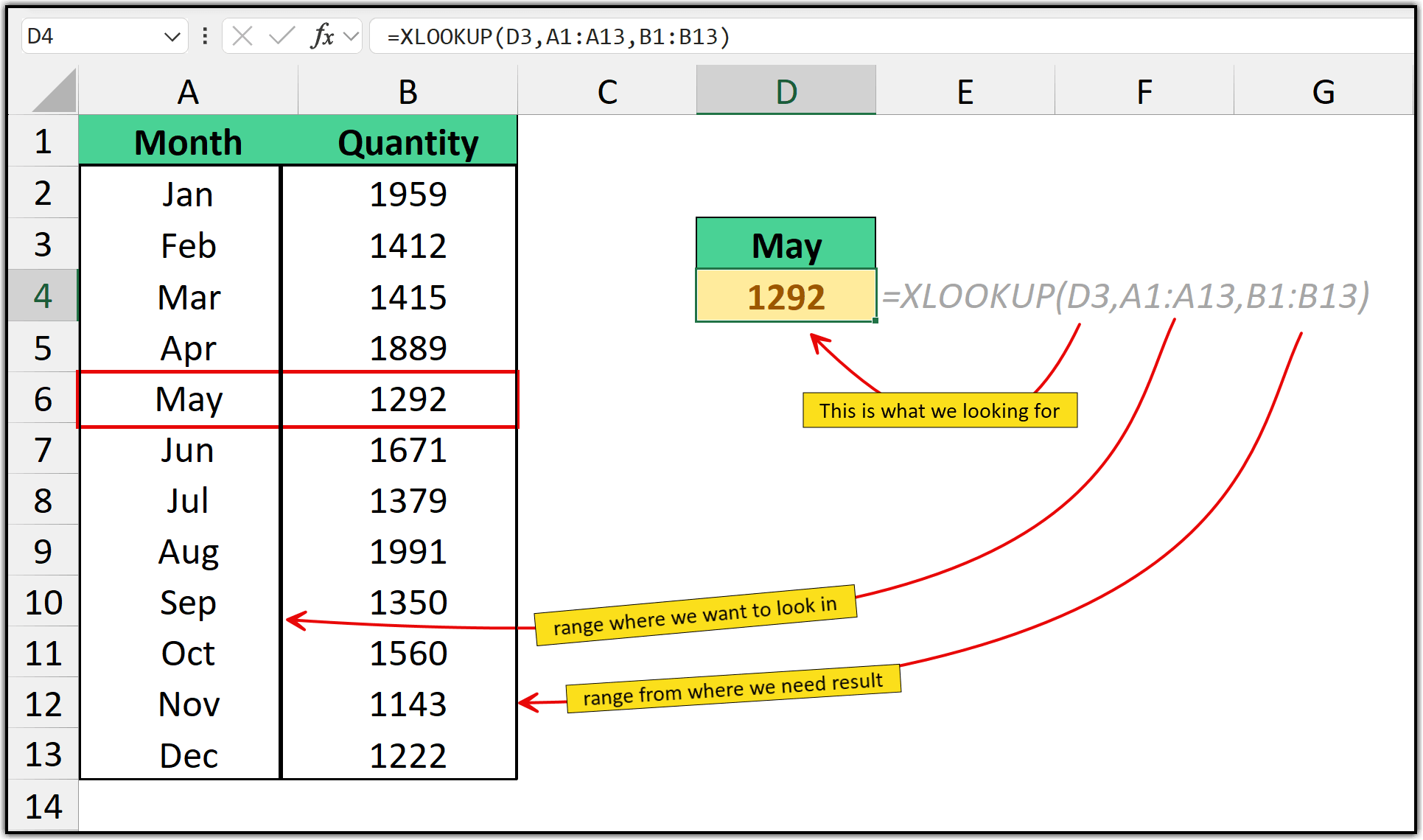Image resolution: width=1423 pixels, height=840 pixels.
Task: Click the 'range where we want to look in' callout
Action: click(x=696, y=616)
